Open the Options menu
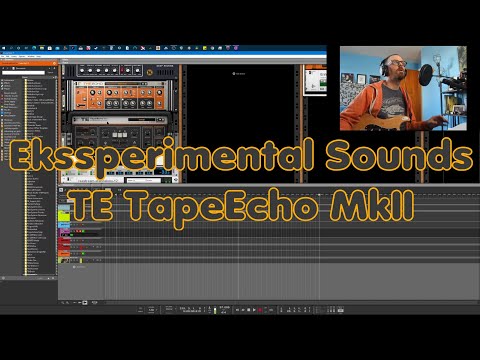This screenshot has height=360, width=480. pyautogui.click(x=22, y=56)
